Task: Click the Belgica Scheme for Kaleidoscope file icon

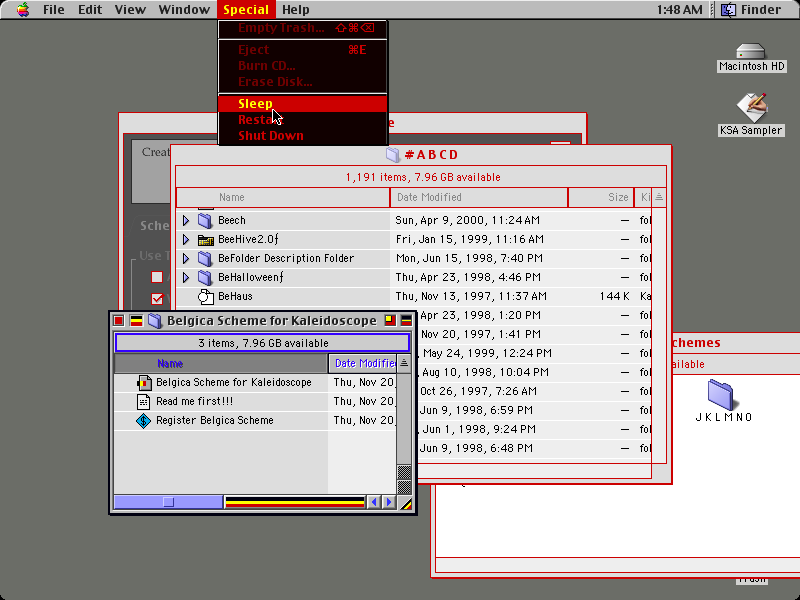Action: 144,383
